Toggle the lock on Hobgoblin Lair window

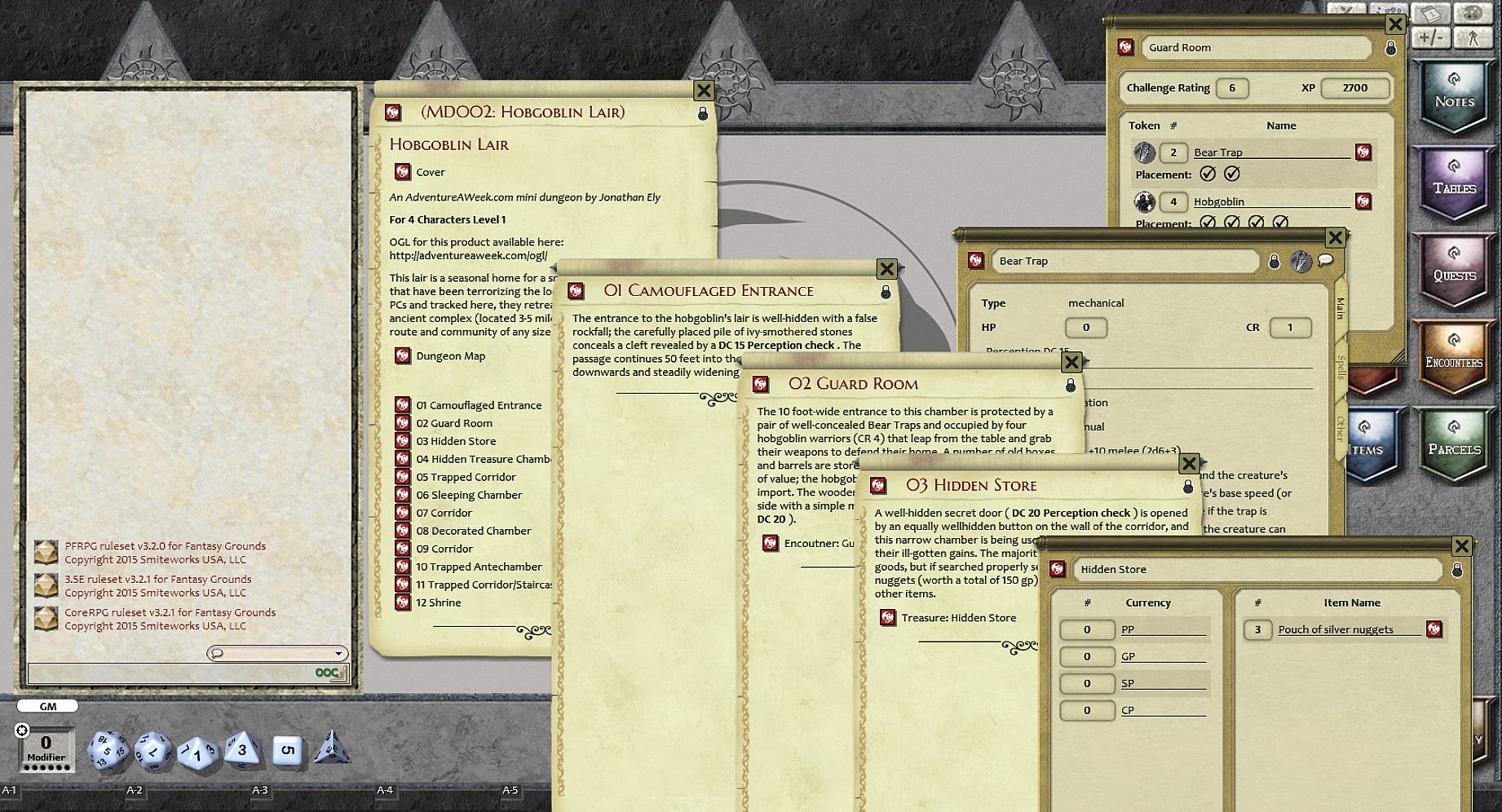703,114
